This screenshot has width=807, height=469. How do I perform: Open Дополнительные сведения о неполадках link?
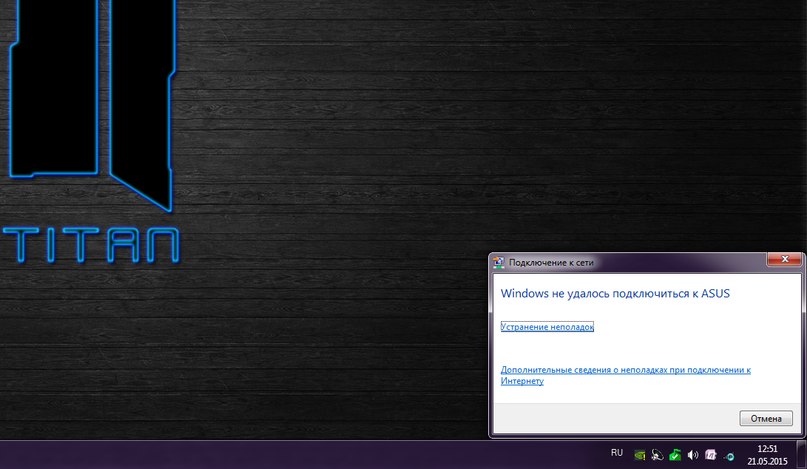625,375
